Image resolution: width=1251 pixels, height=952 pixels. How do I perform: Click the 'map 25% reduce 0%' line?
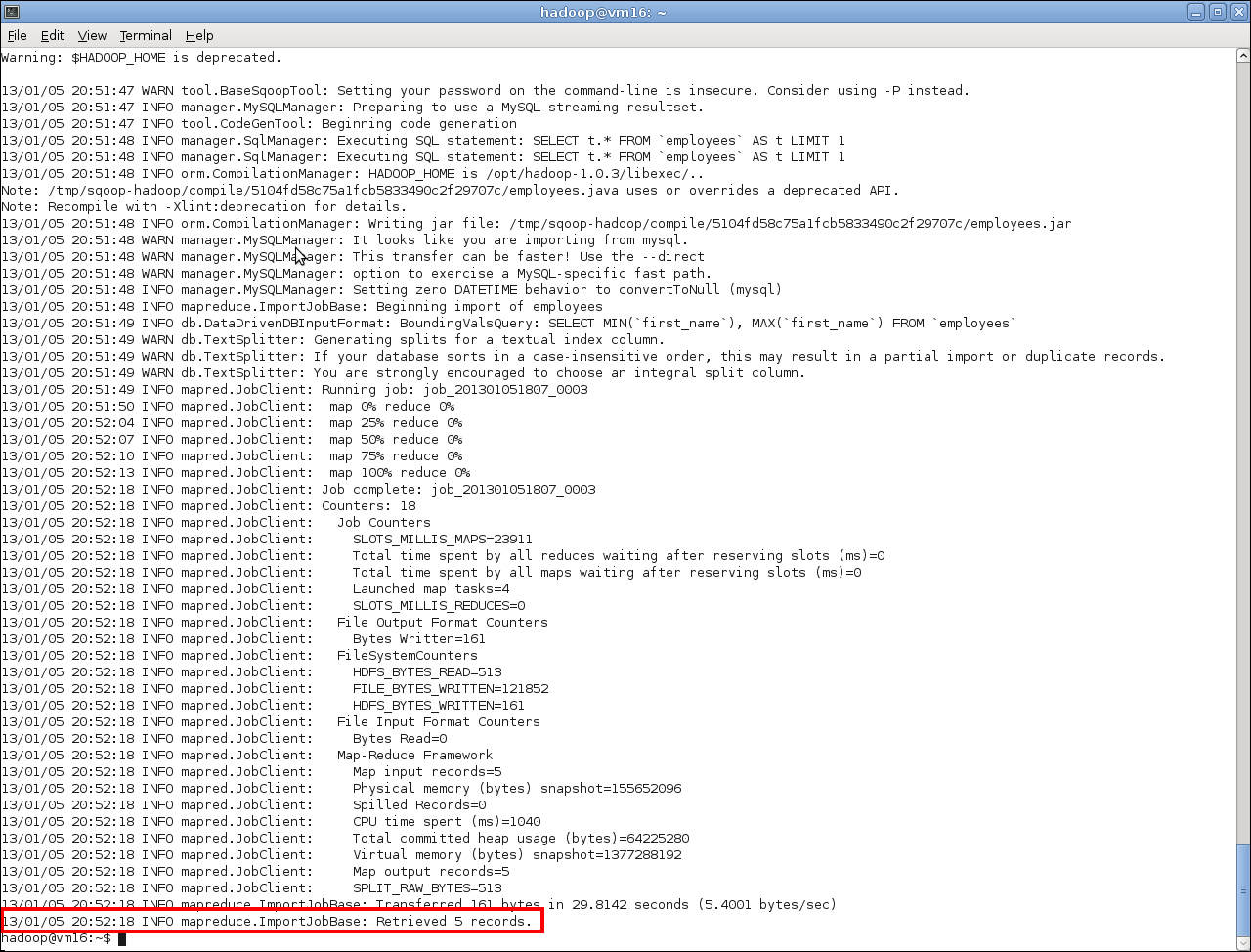(x=232, y=423)
